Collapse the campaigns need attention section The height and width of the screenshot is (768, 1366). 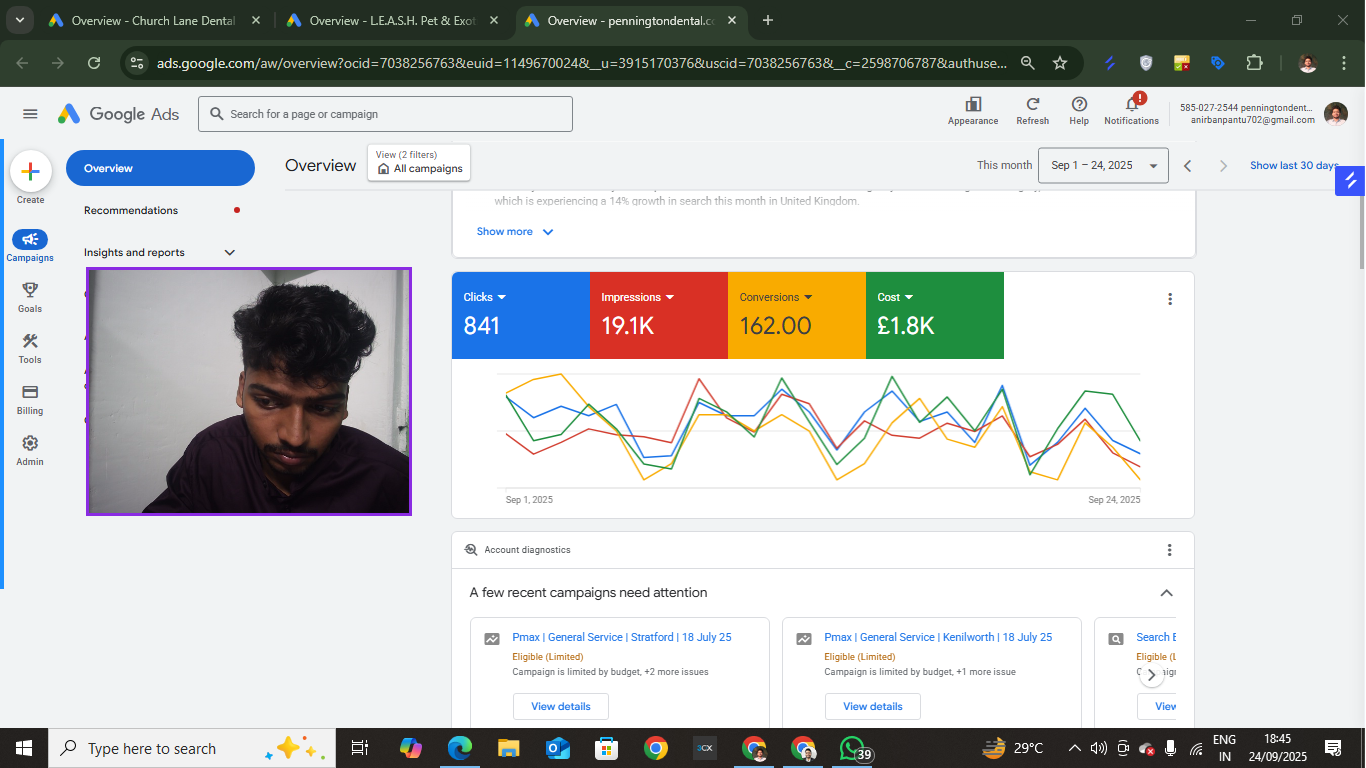click(x=1166, y=593)
